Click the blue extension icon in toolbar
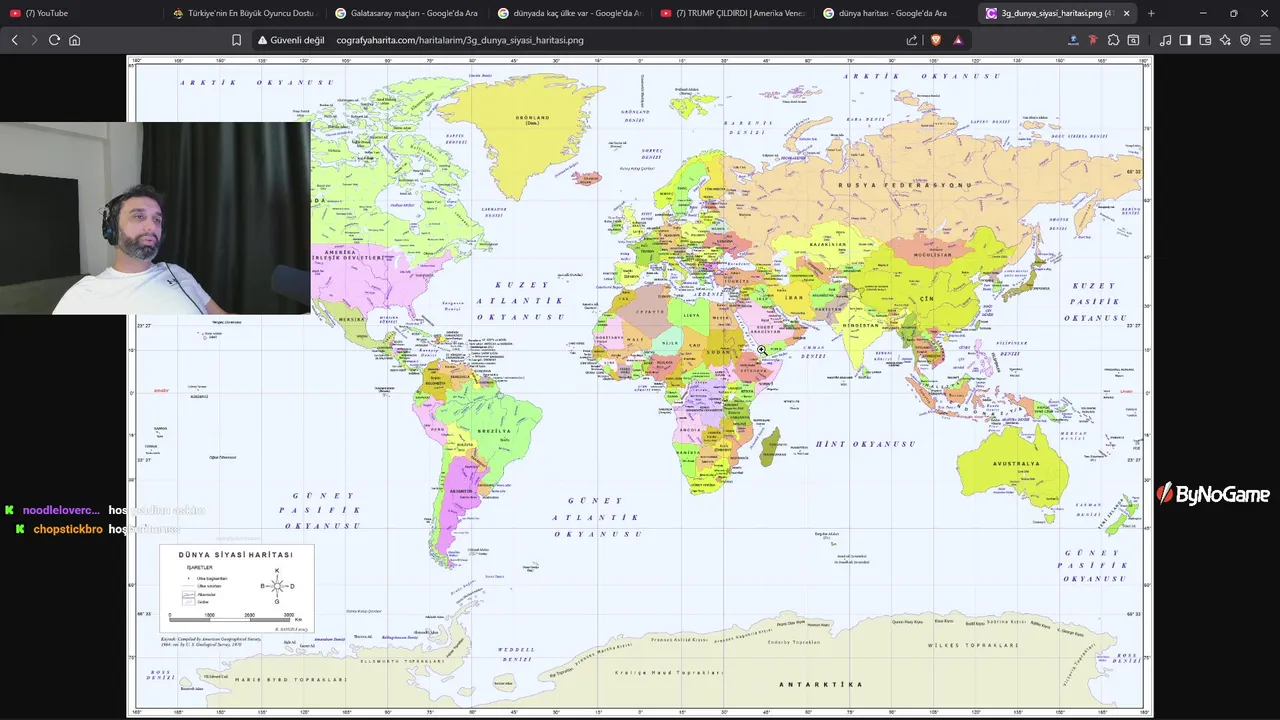Screen dimensions: 1280x720 1073,40
